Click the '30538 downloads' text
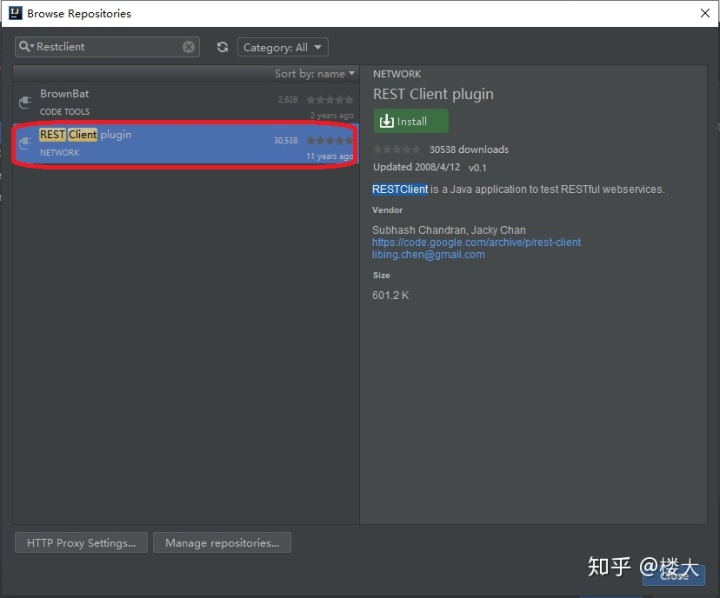The width and height of the screenshot is (720, 598). pos(469,149)
